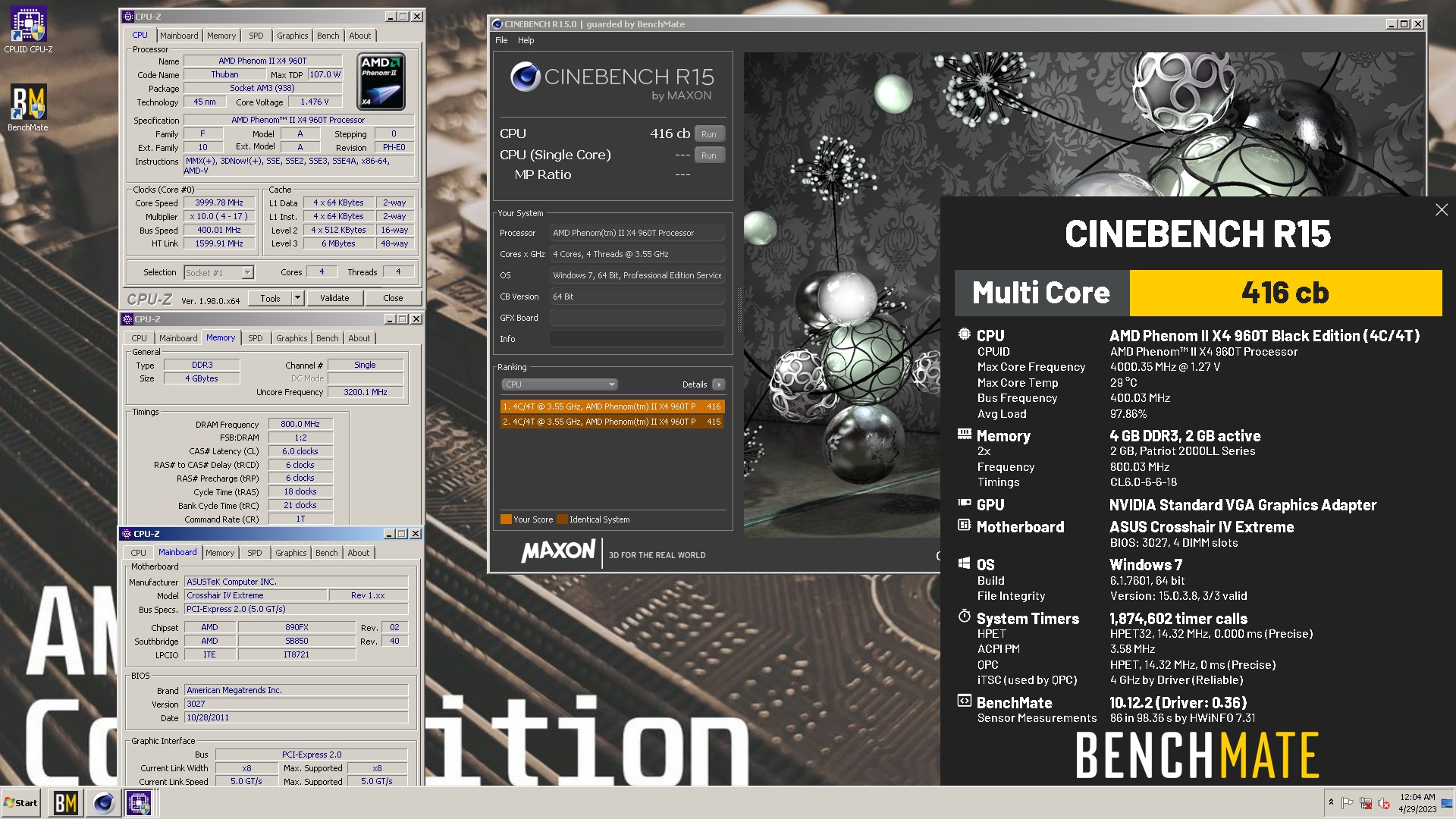Open the CPU ranking dropdown in Cinebench
This screenshot has width=1456, height=819.
[560, 384]
